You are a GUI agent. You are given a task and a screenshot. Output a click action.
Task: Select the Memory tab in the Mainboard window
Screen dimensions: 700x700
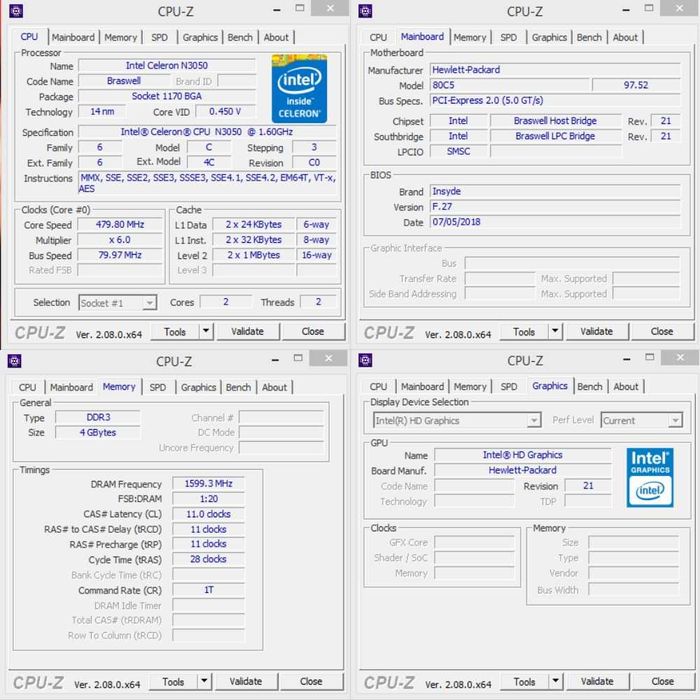[x=470, y=38]
